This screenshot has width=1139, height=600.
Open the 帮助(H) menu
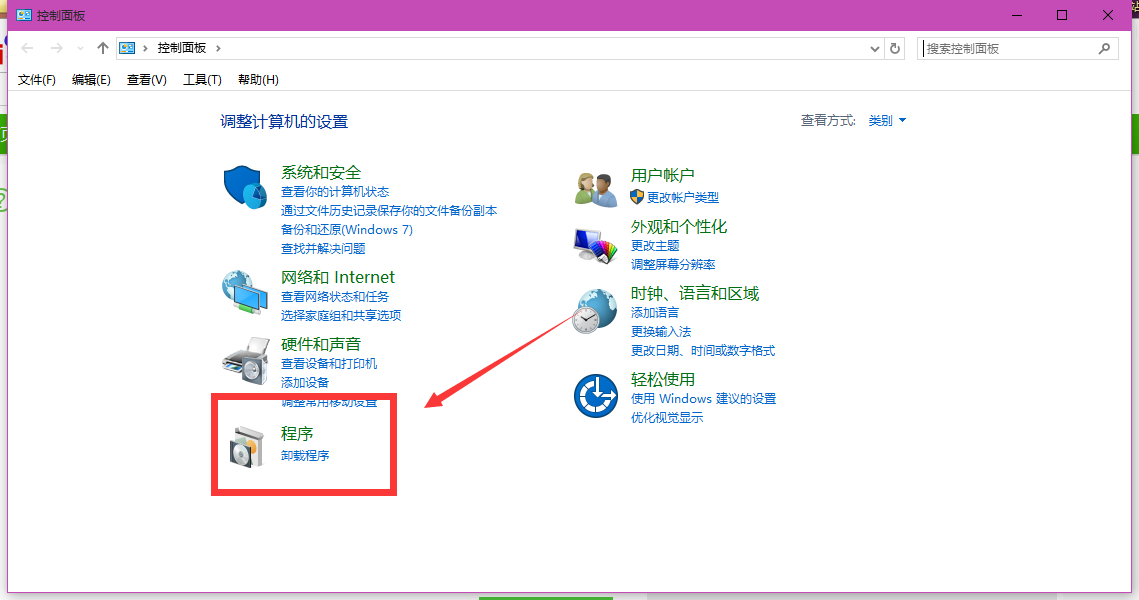[258, 80]
